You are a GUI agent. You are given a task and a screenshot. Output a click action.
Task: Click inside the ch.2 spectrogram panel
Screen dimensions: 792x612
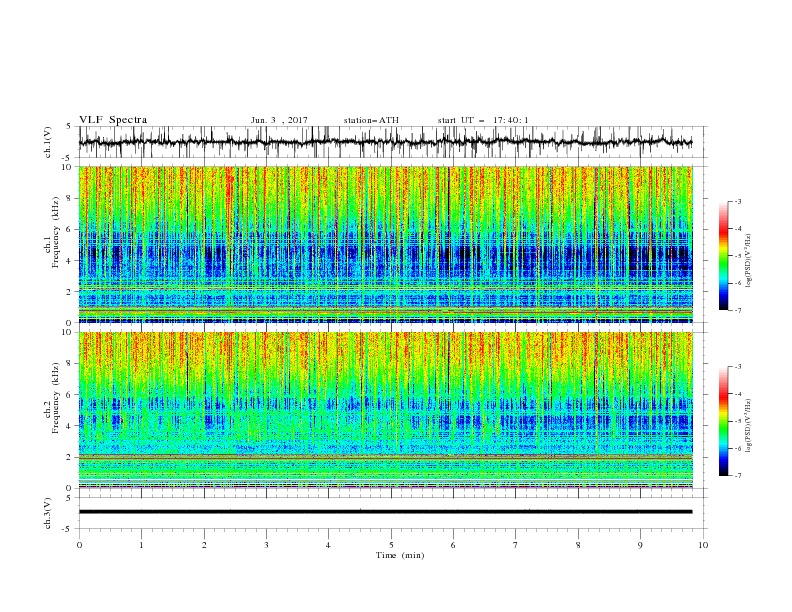tap(385, 410)
